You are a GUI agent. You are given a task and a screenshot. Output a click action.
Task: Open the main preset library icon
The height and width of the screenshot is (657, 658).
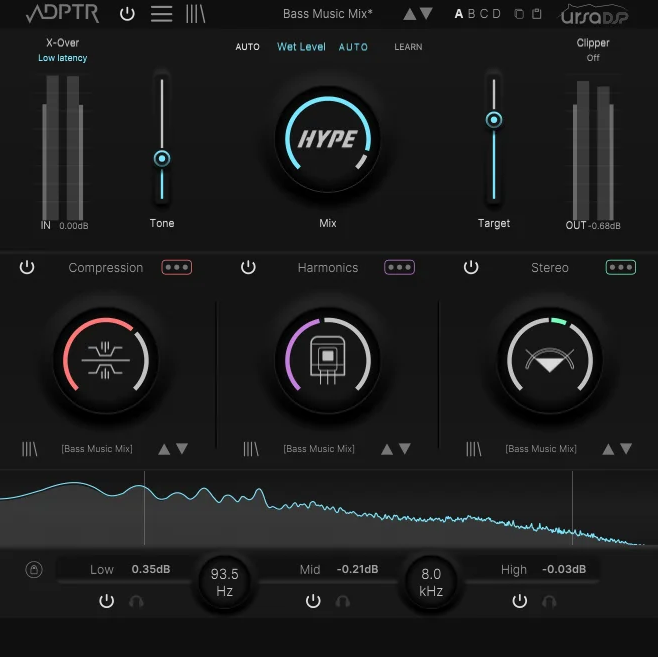196,14
